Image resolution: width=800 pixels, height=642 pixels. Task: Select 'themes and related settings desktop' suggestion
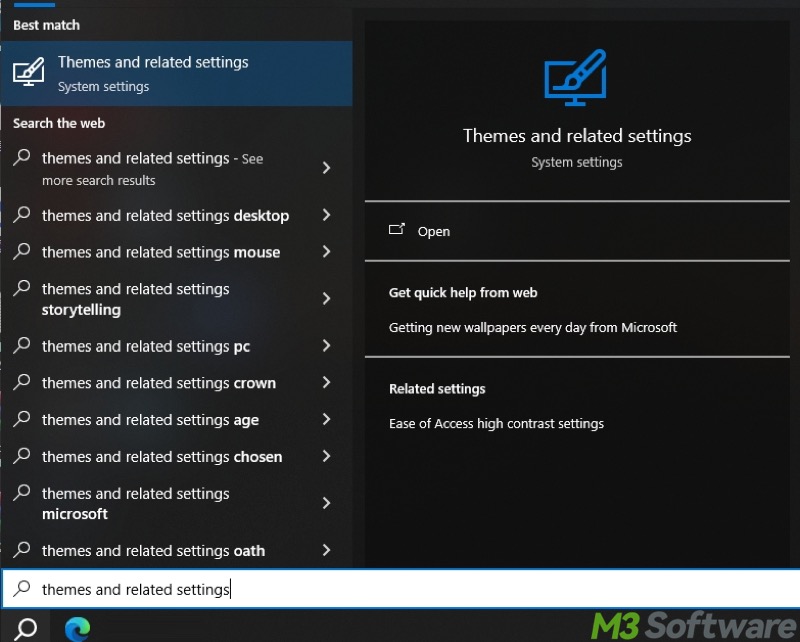pyautogui.click(x=177, y=215)
